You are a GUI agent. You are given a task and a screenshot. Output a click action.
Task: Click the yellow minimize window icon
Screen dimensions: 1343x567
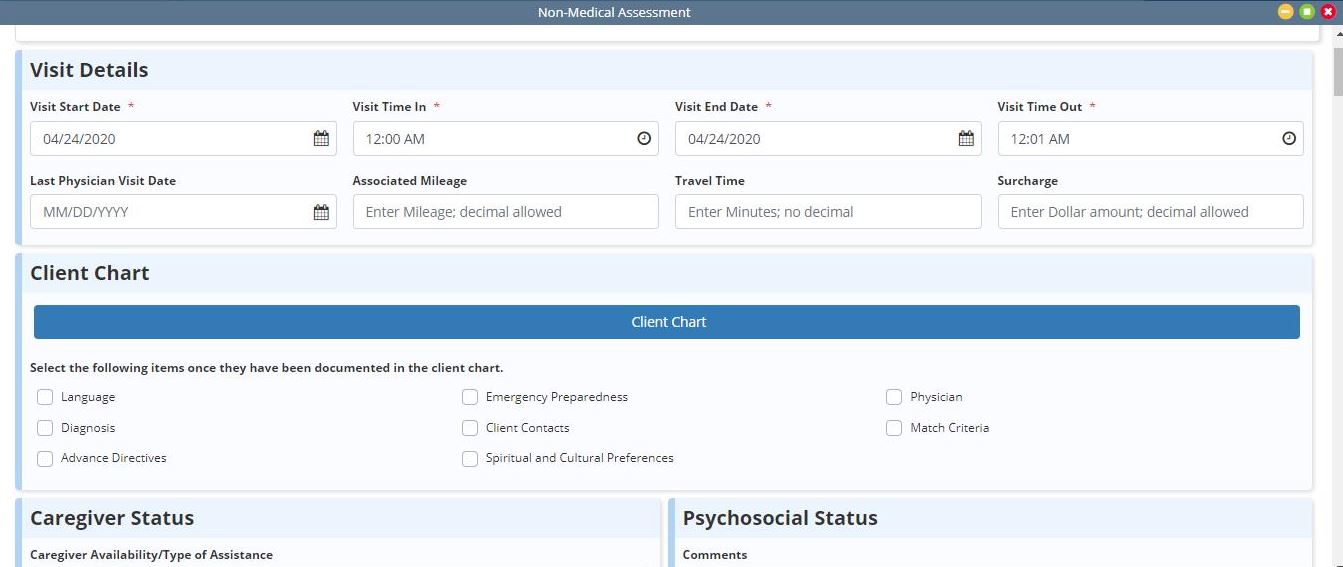(x=1286, y=12)
